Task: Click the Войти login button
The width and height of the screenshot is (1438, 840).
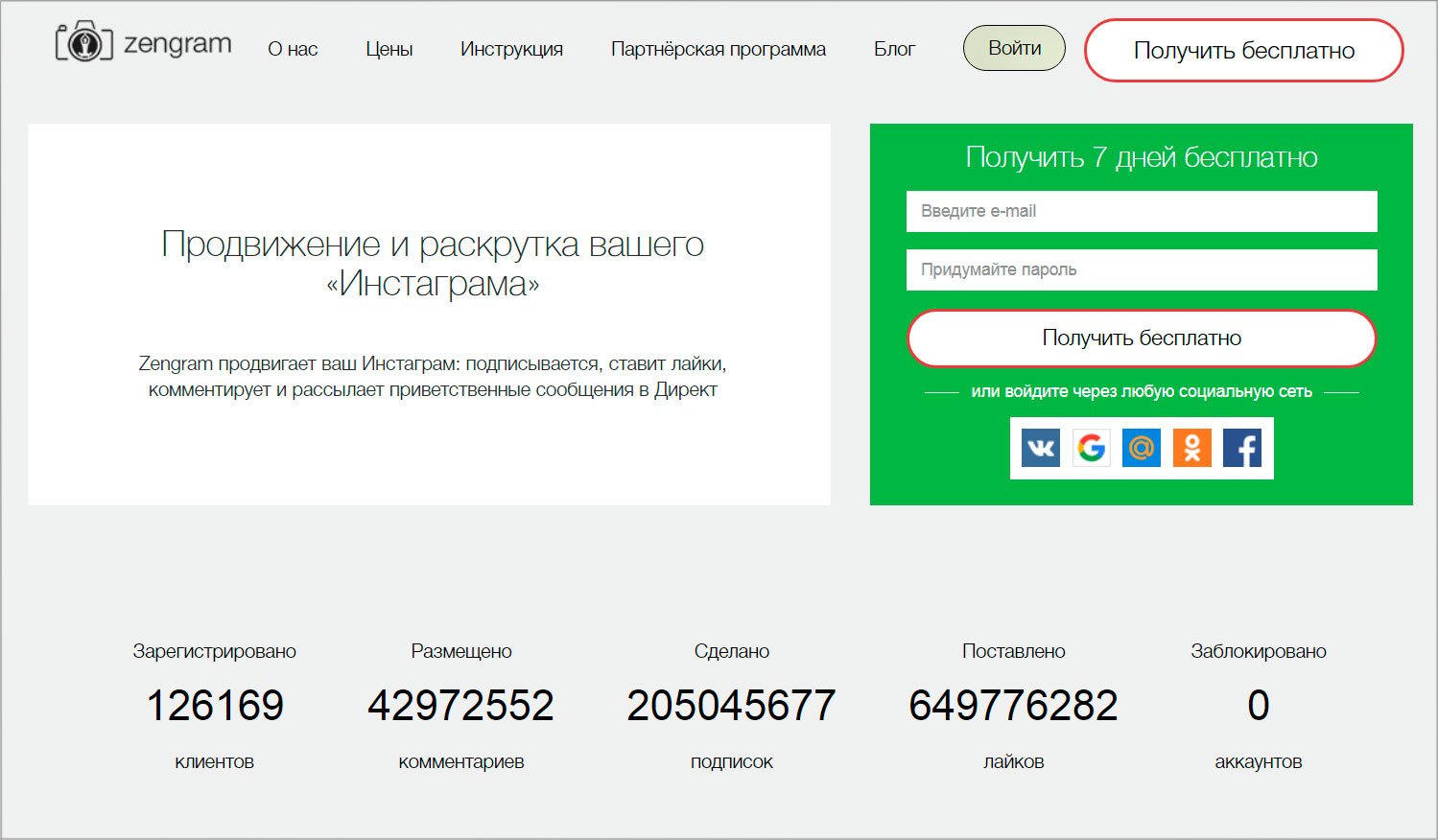Action: (x=1014, y=48)
